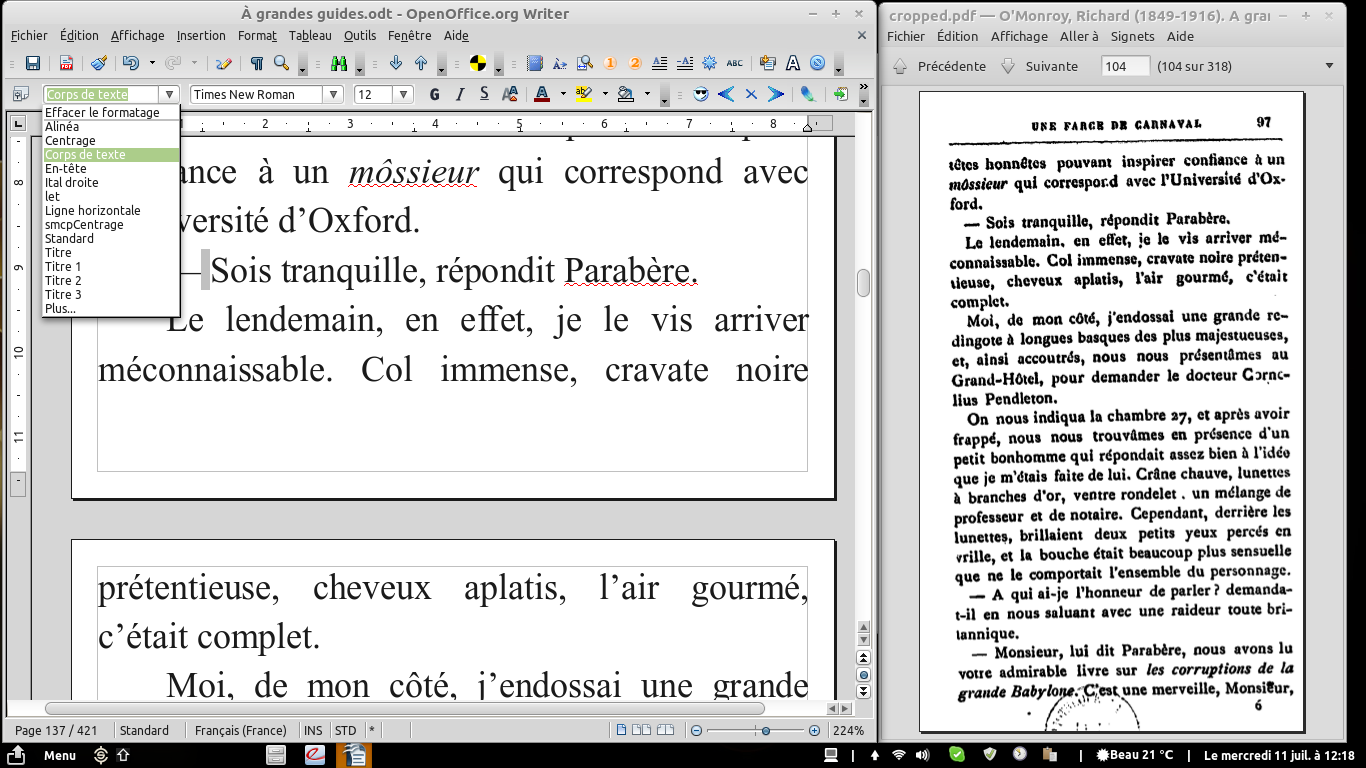This screenshot has width=1366, height=768.
Task: Switch to single page view layout
Action: tap(622, 730)
